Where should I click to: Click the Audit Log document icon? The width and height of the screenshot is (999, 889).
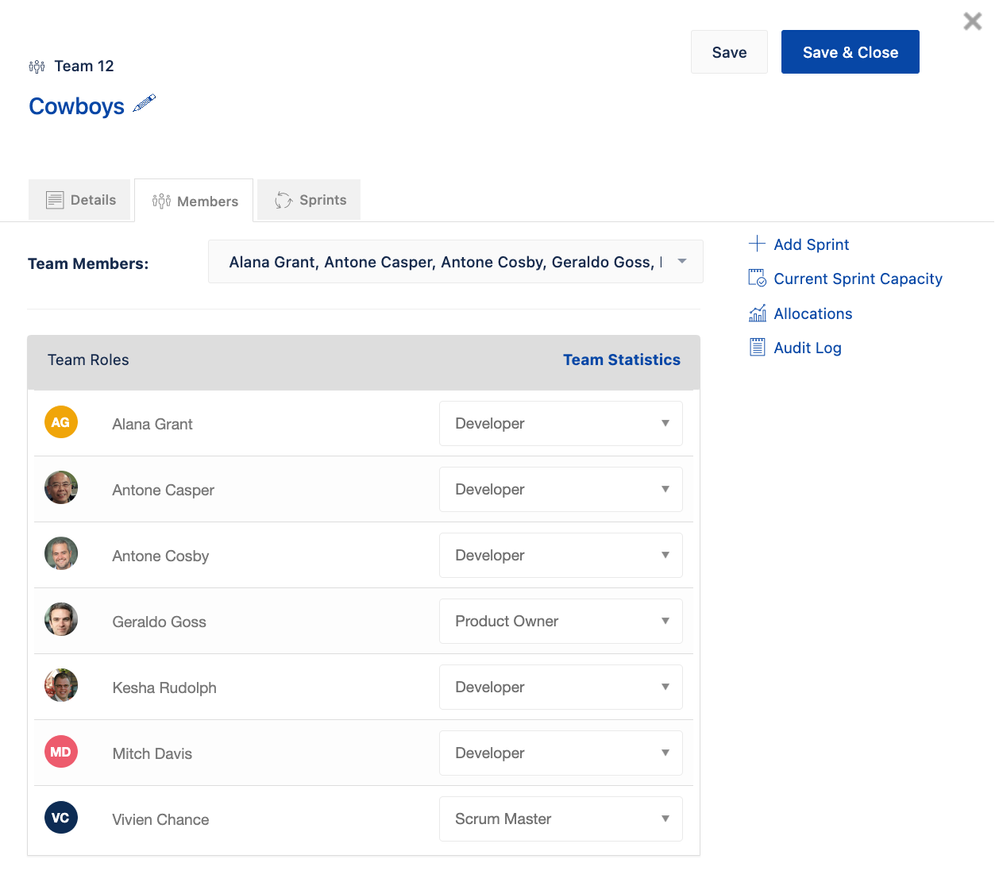click(757, 348)
